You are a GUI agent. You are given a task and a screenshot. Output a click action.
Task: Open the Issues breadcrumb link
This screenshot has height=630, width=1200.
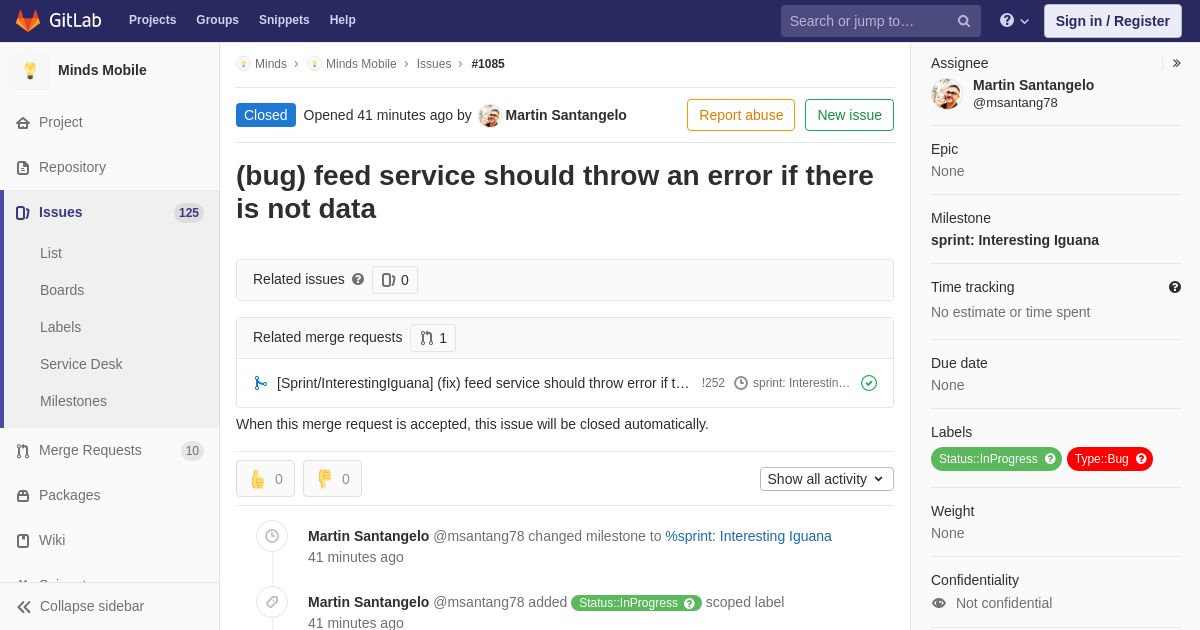click(434, 64)
